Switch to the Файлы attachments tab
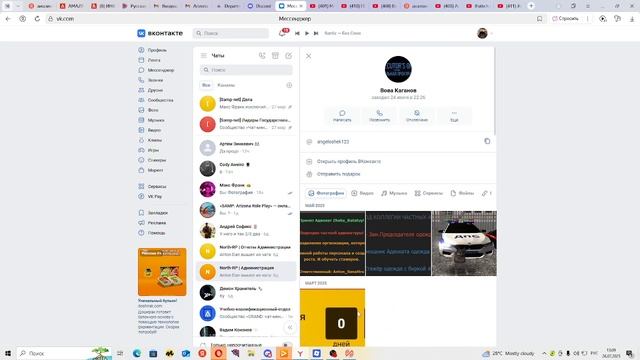 (462, 193)
